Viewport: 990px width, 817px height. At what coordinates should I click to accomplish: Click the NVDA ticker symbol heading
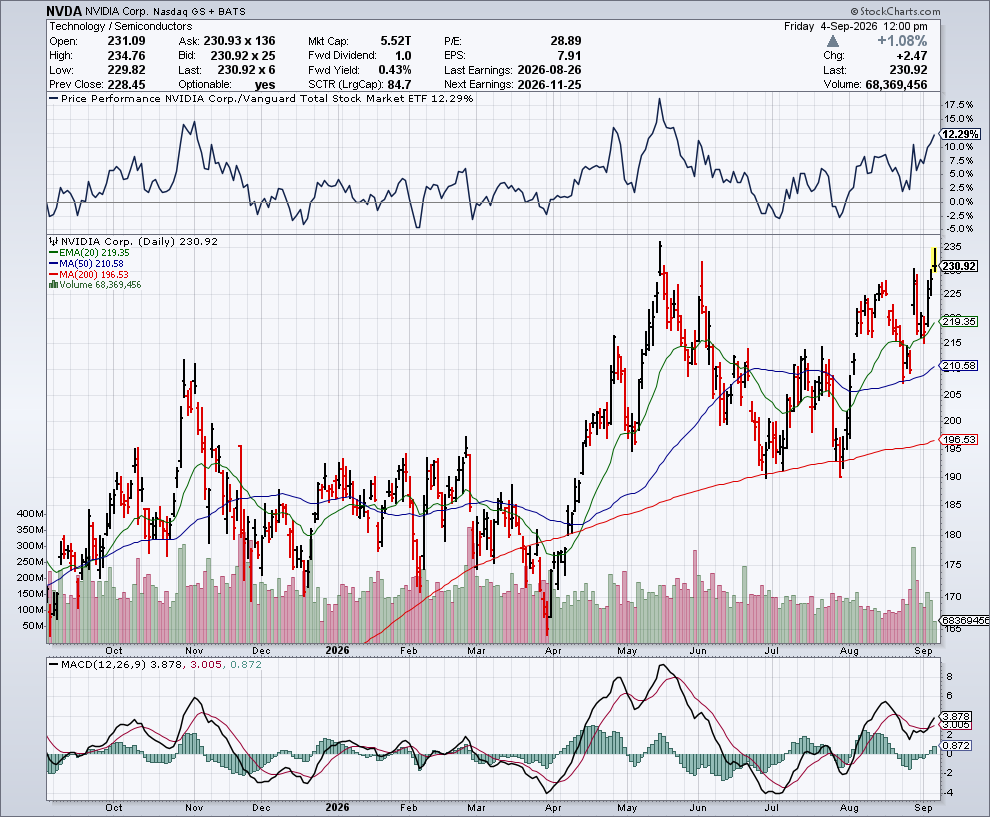[64, 11]
